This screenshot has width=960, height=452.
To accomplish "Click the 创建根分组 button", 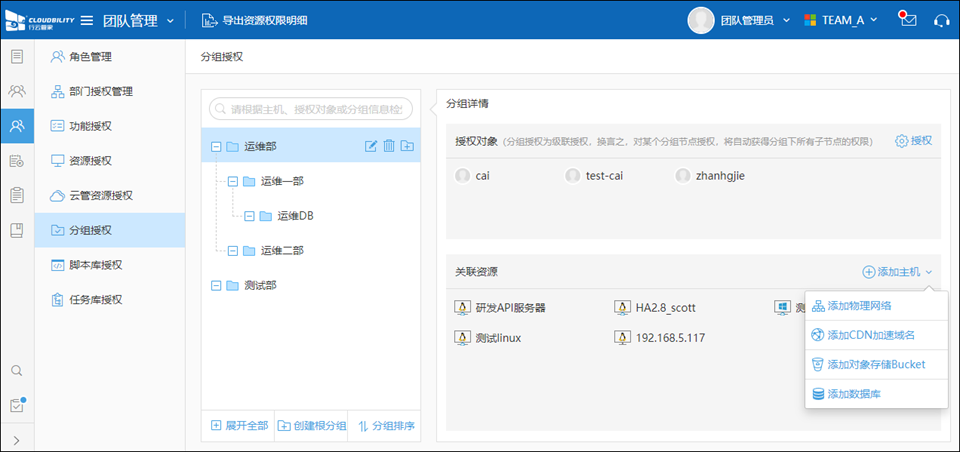I will tap(311, 426).
